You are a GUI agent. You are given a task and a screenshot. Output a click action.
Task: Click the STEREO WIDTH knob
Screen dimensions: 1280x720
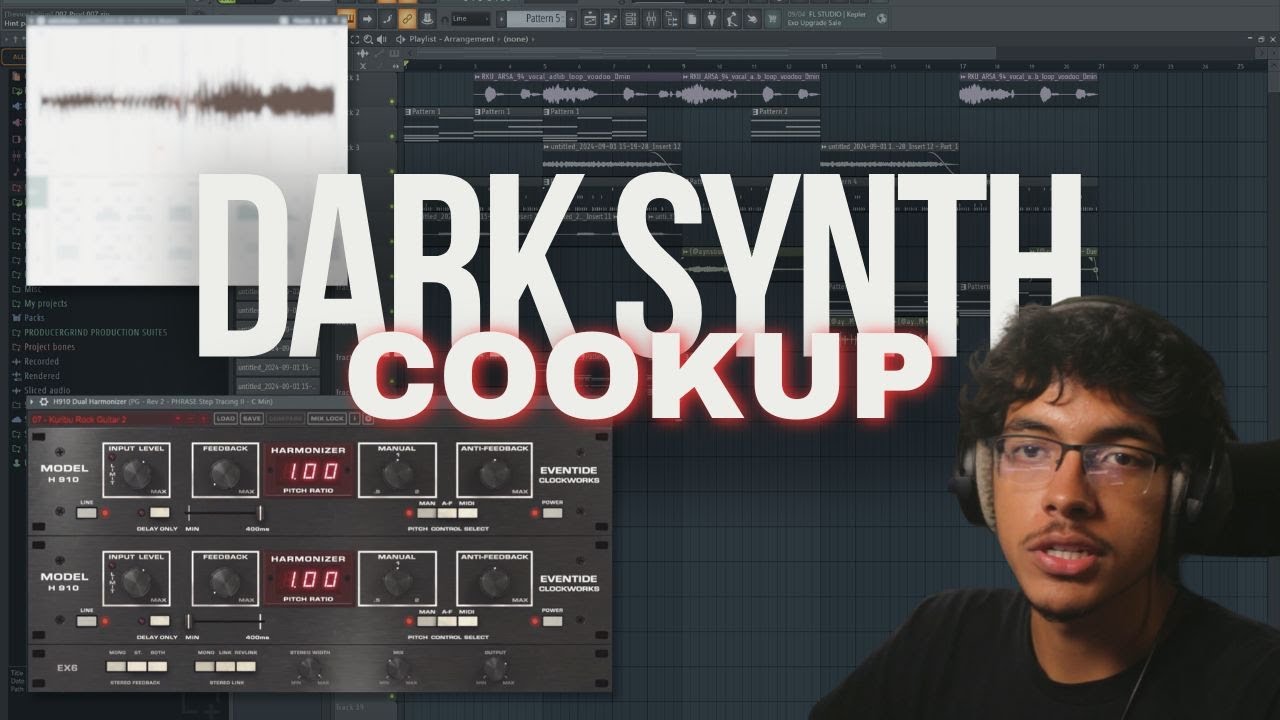tap(310, 668)
